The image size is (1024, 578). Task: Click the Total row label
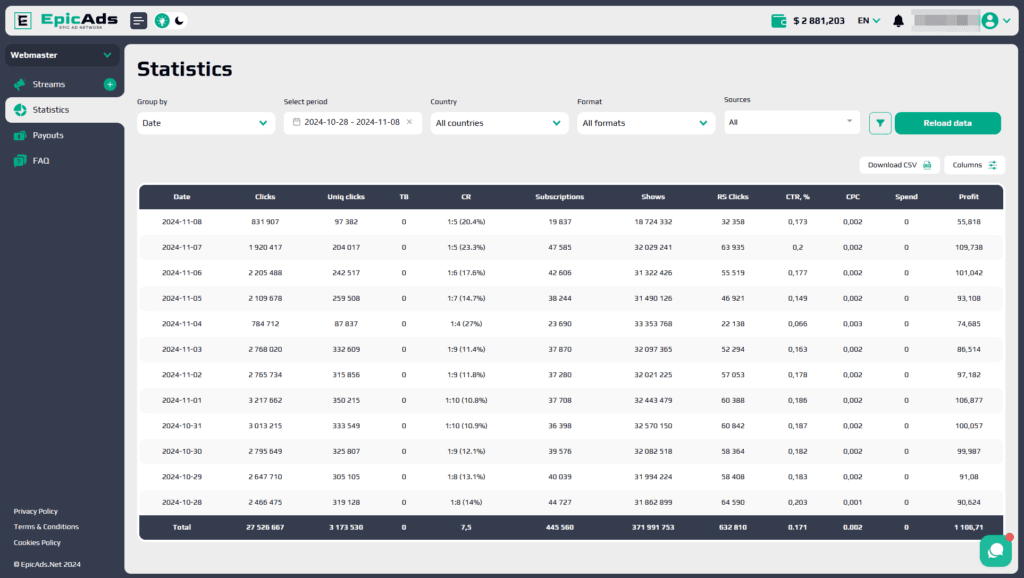tap(182, 527)
